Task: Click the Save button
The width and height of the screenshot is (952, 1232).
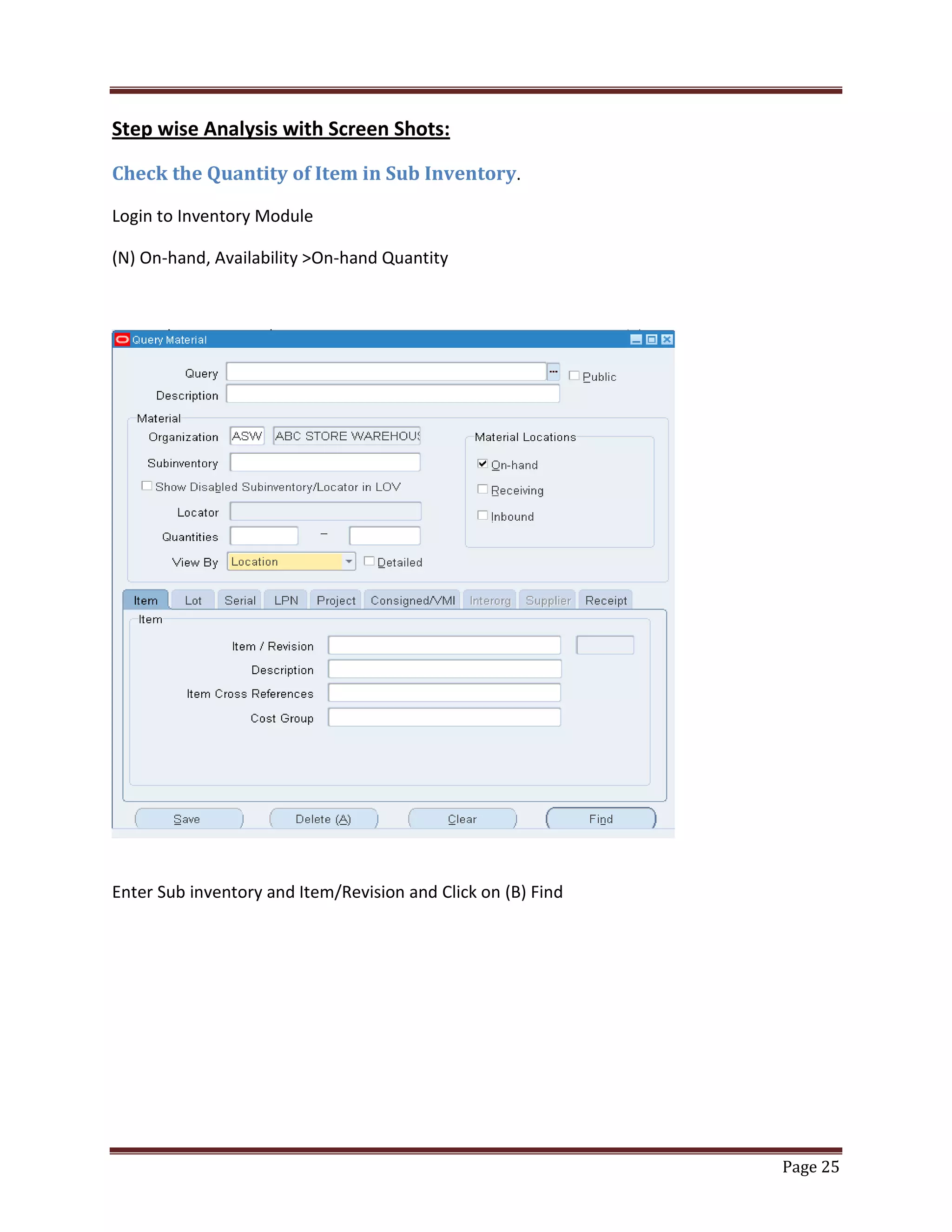Action: pos(189,819)
